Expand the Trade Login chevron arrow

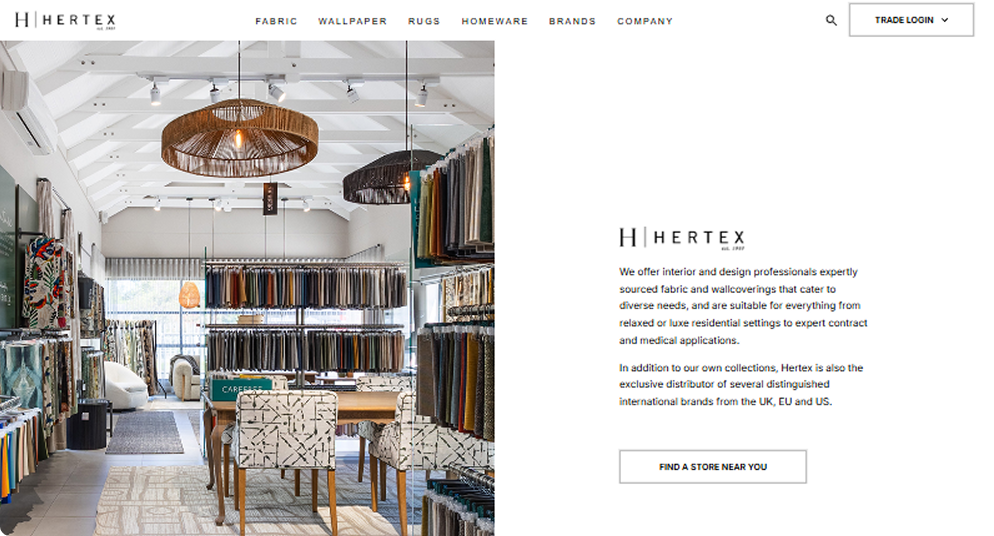945,20
